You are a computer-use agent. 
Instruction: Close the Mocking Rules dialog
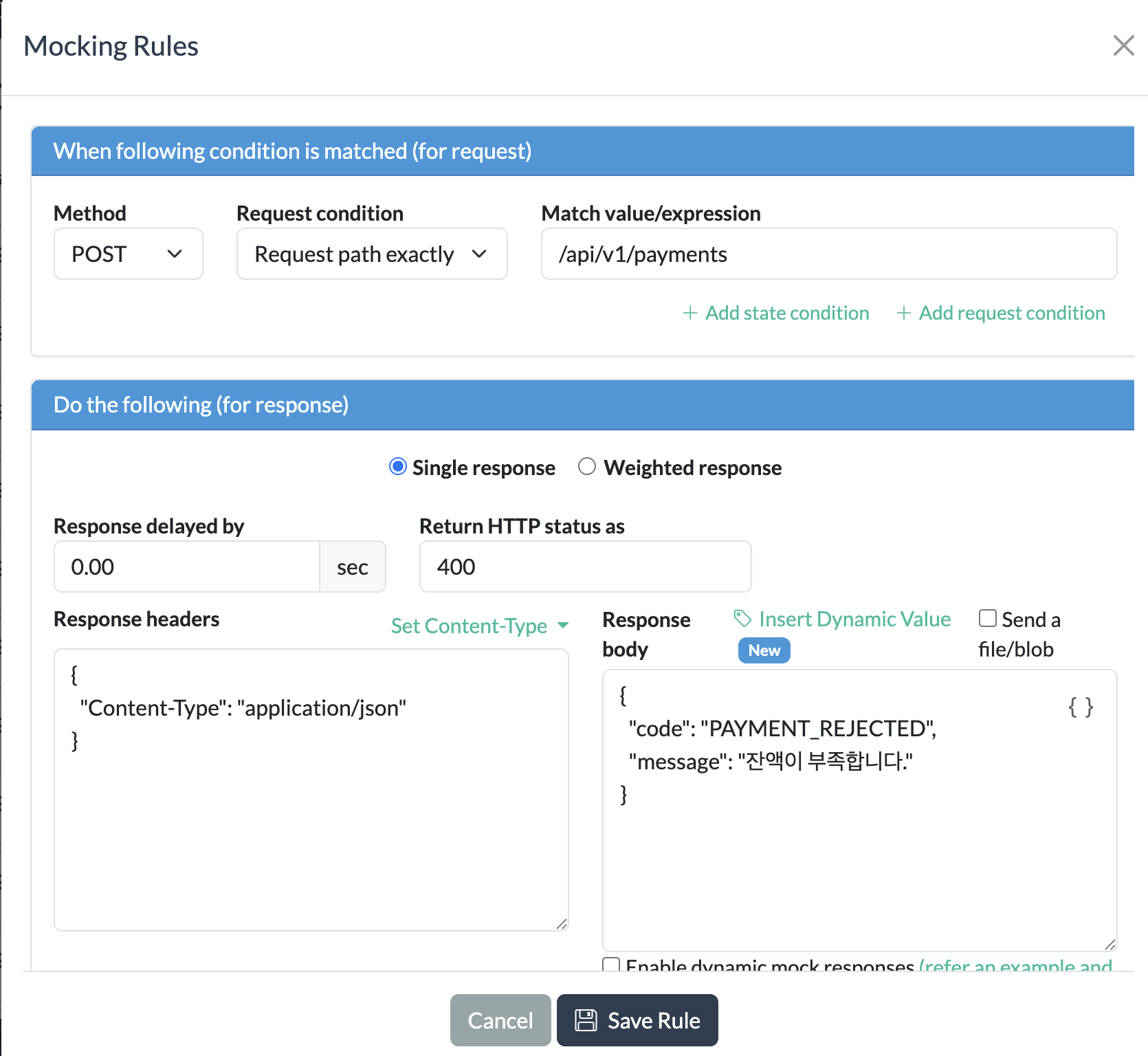pos(1123,46)
